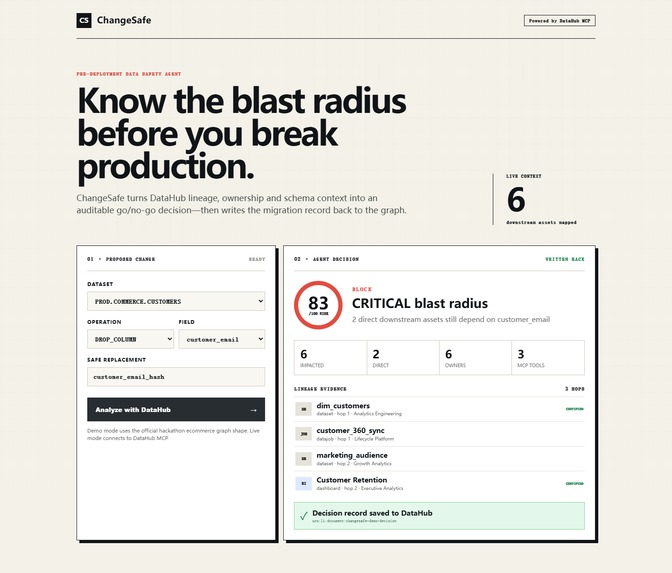
Task: Click downstream assets mapped caption
Action: click(x=541, y=222)
